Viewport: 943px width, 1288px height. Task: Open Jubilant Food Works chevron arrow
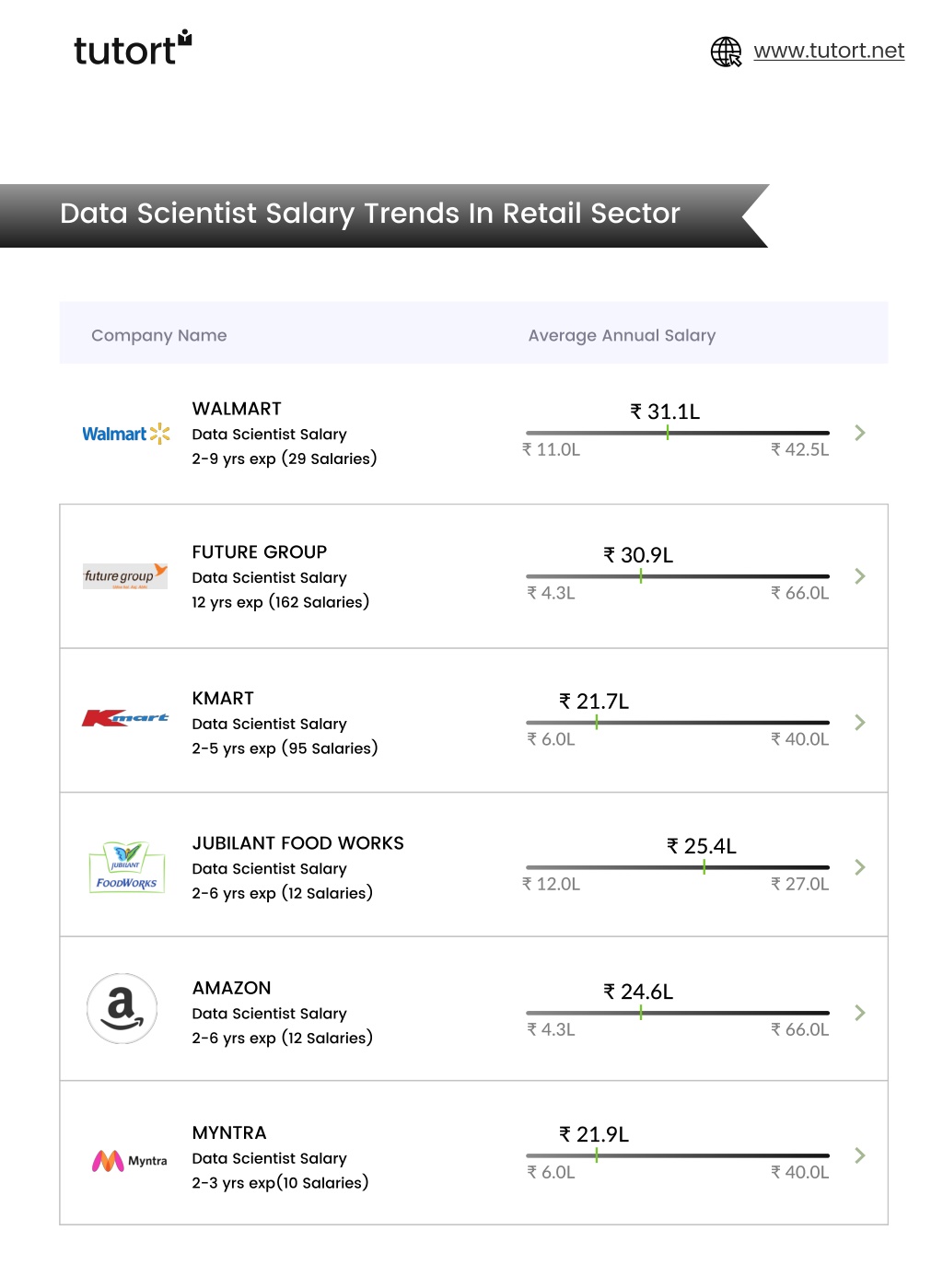(x=860, y=867)
